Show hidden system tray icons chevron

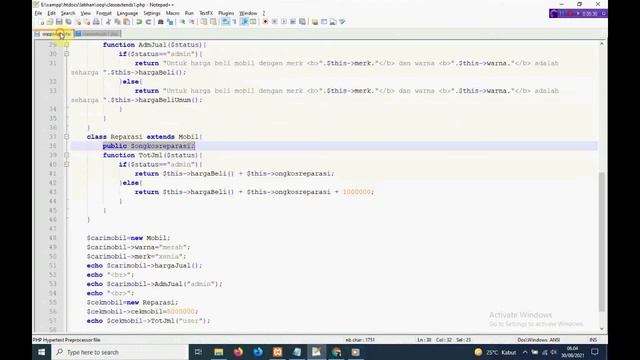click(x=525, y=352)
